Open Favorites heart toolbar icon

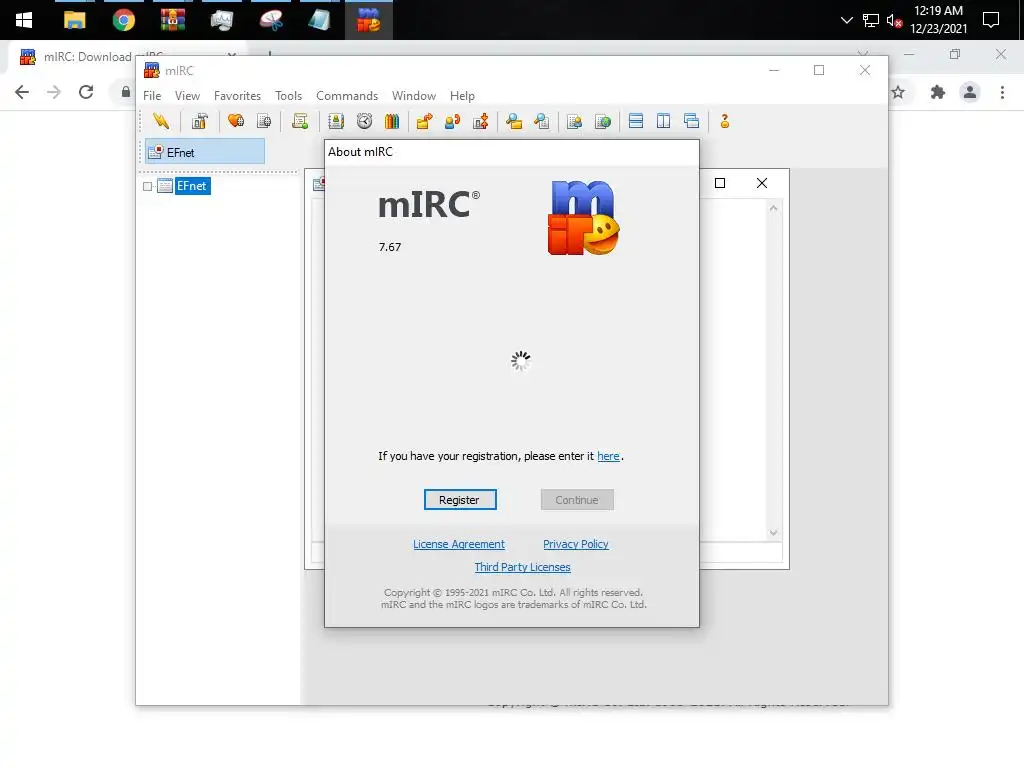[x=236, y=121]
